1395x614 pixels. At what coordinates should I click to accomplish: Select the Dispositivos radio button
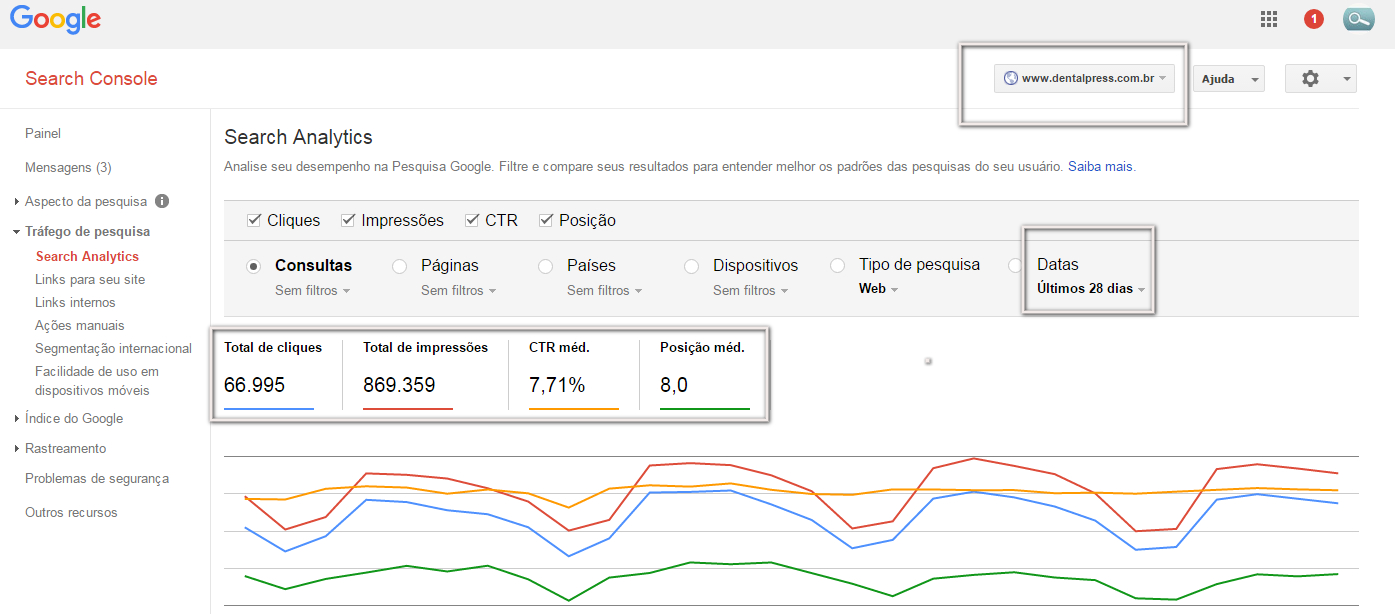point(692,266)
